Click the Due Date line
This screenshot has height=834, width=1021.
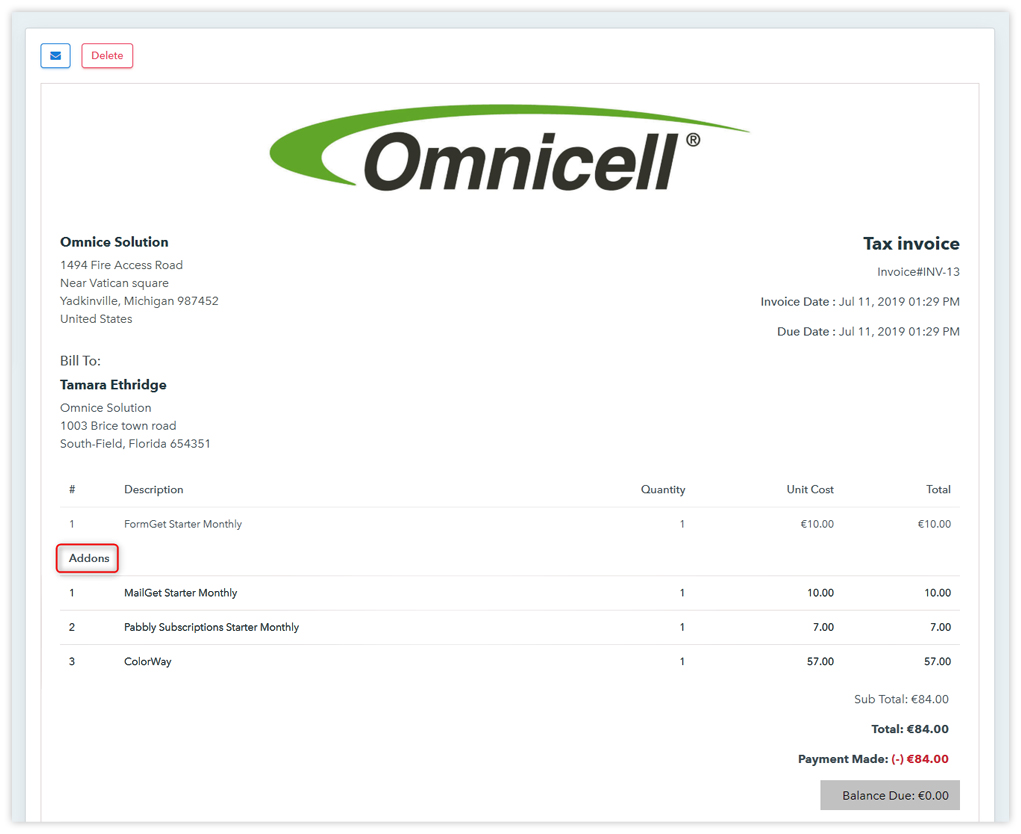868,332
